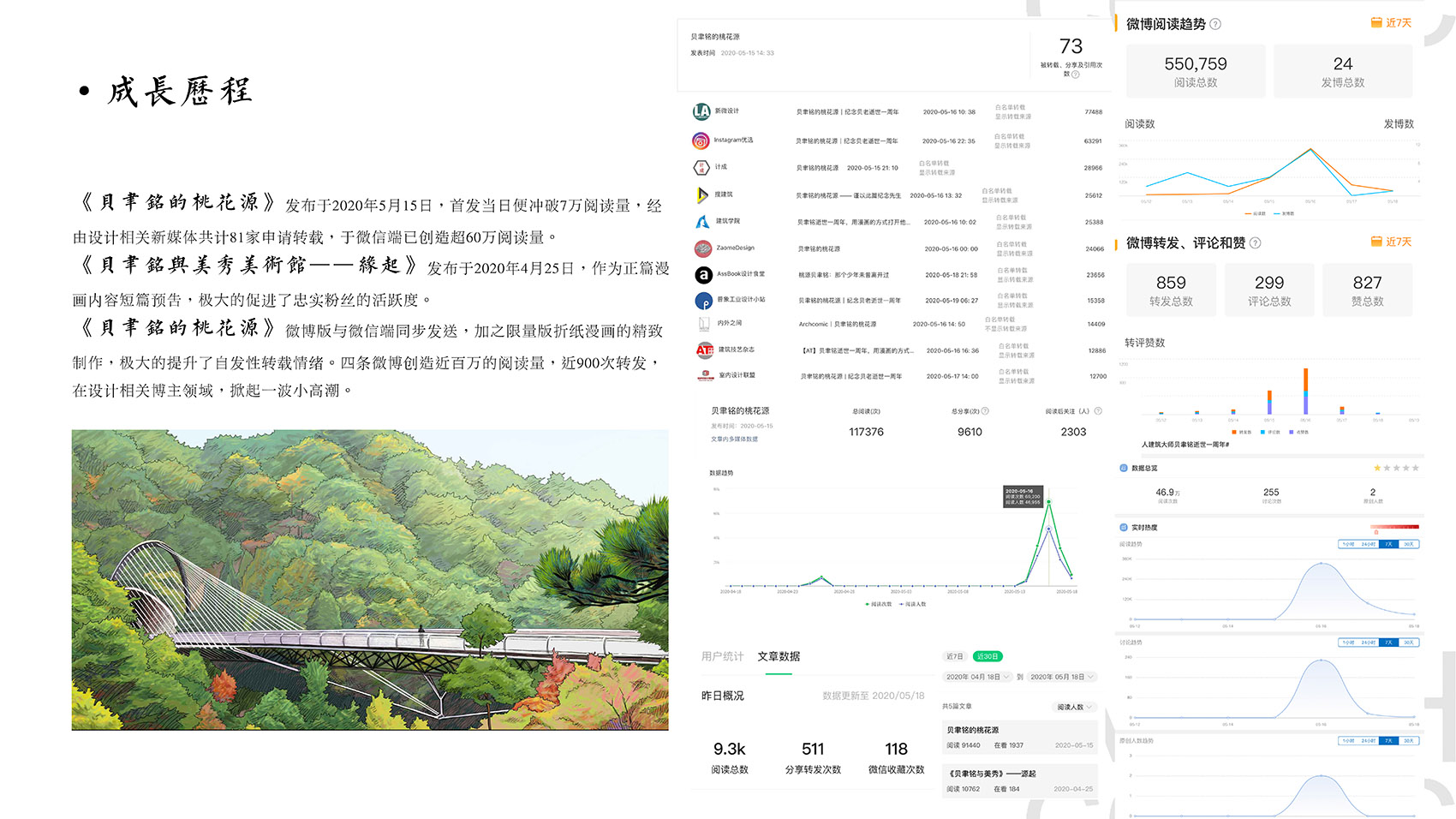Viewport: 1456px width, 819px height.
Task: Click the bridge illustration image
Action: [370, 580]
